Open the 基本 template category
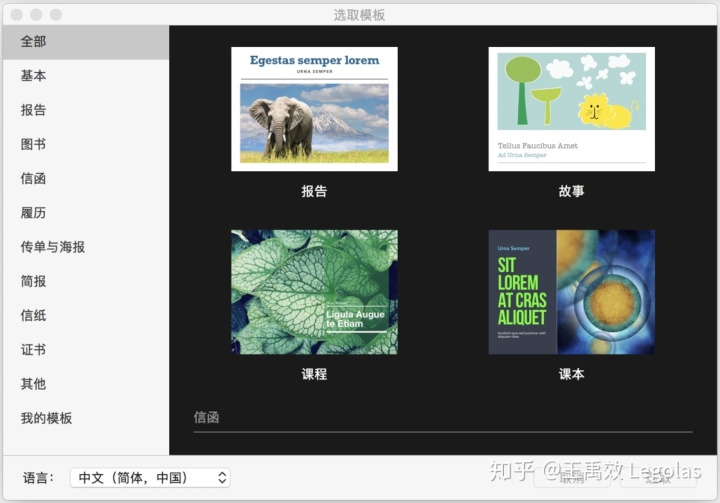This screenshot has width=720, height=503. coord(86,76)
